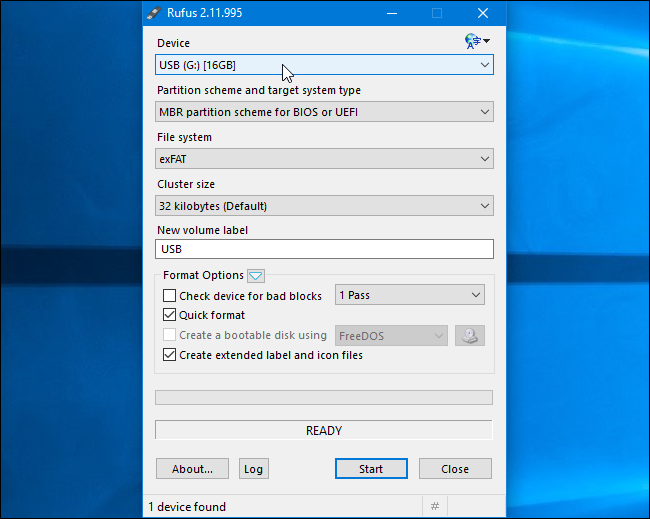
Task: Open the File system dropdown set to exFAT
Action: pyautogui.click(x=324, y=159)
